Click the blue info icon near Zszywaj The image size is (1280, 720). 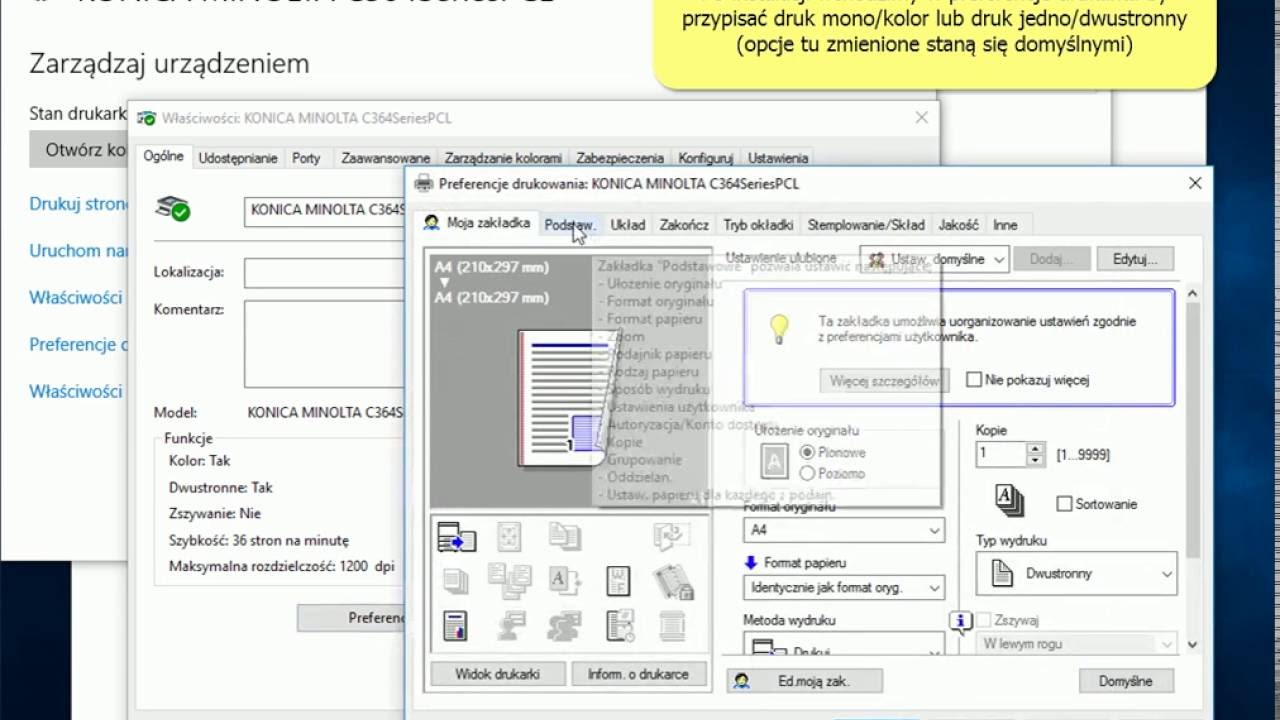point(960,621)
